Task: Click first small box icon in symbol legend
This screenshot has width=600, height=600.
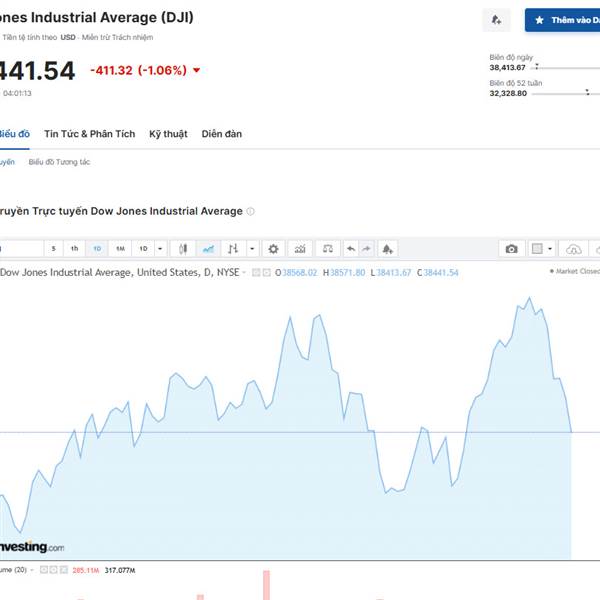Action: click(256, 273)
